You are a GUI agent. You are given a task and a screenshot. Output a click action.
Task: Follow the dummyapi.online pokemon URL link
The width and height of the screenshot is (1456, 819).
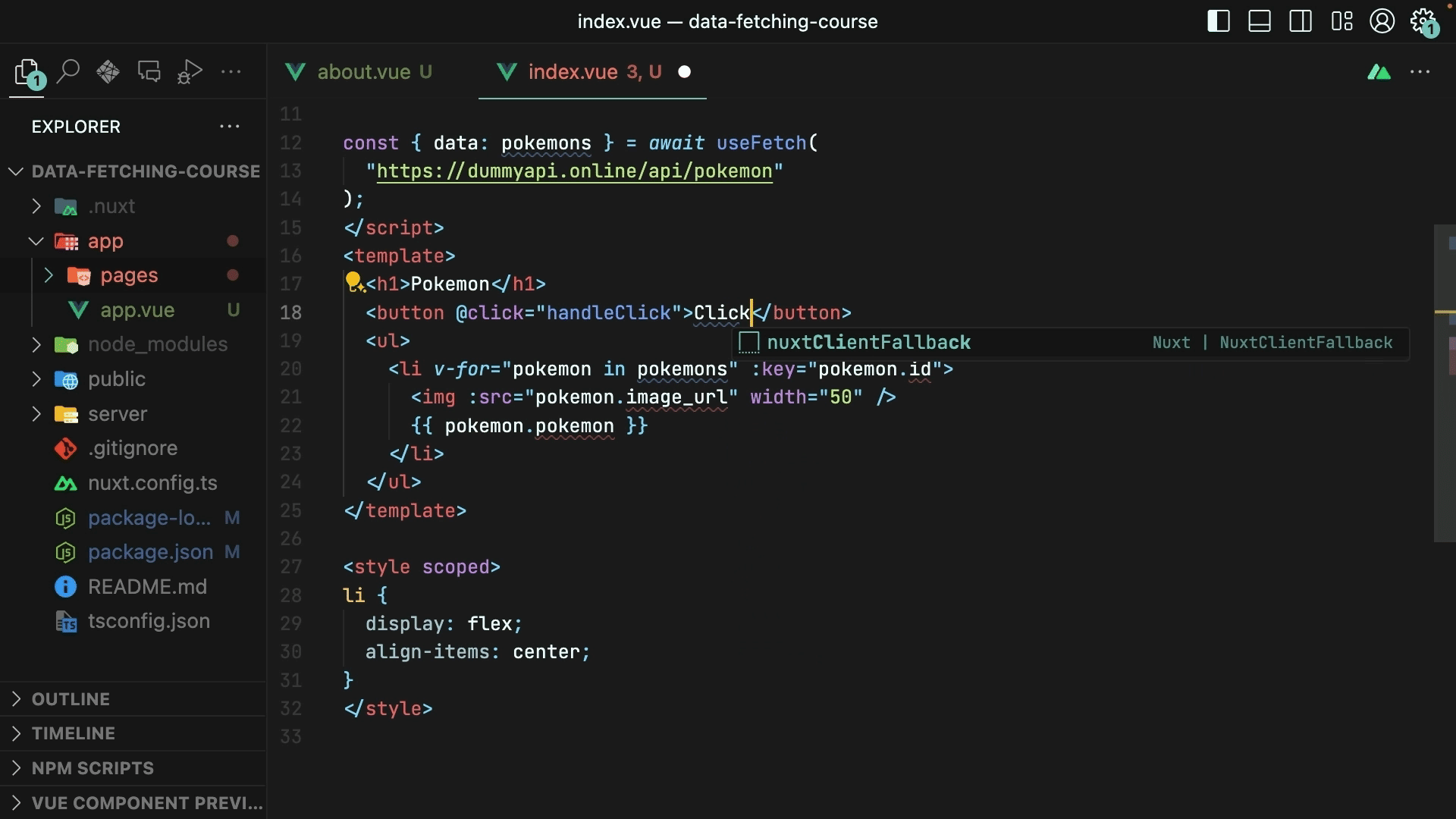tap(574, 171)
